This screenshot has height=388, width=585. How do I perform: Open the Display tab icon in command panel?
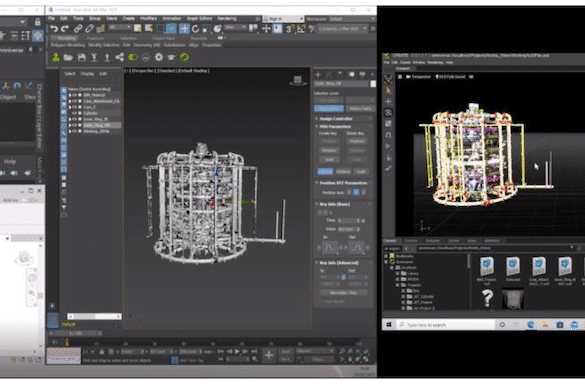click(362, 75)
